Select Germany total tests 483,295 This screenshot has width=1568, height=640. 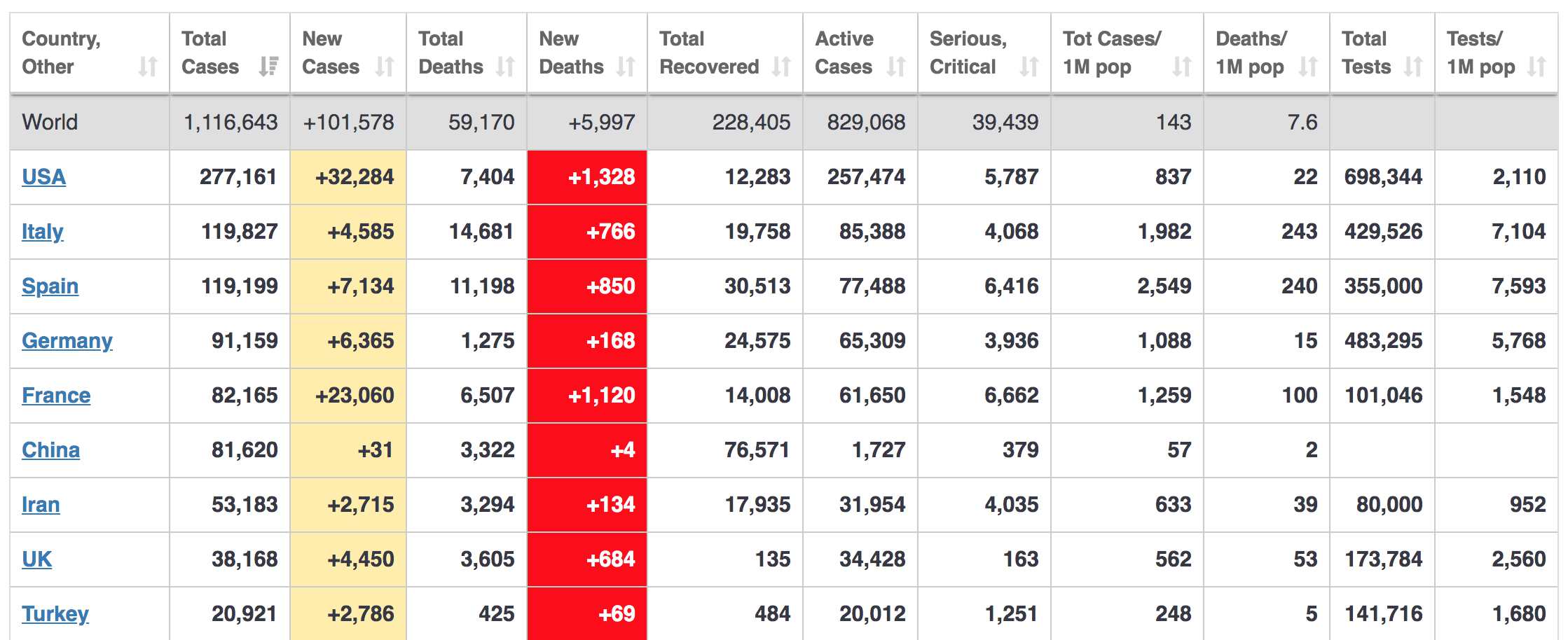click(1383, 341)
